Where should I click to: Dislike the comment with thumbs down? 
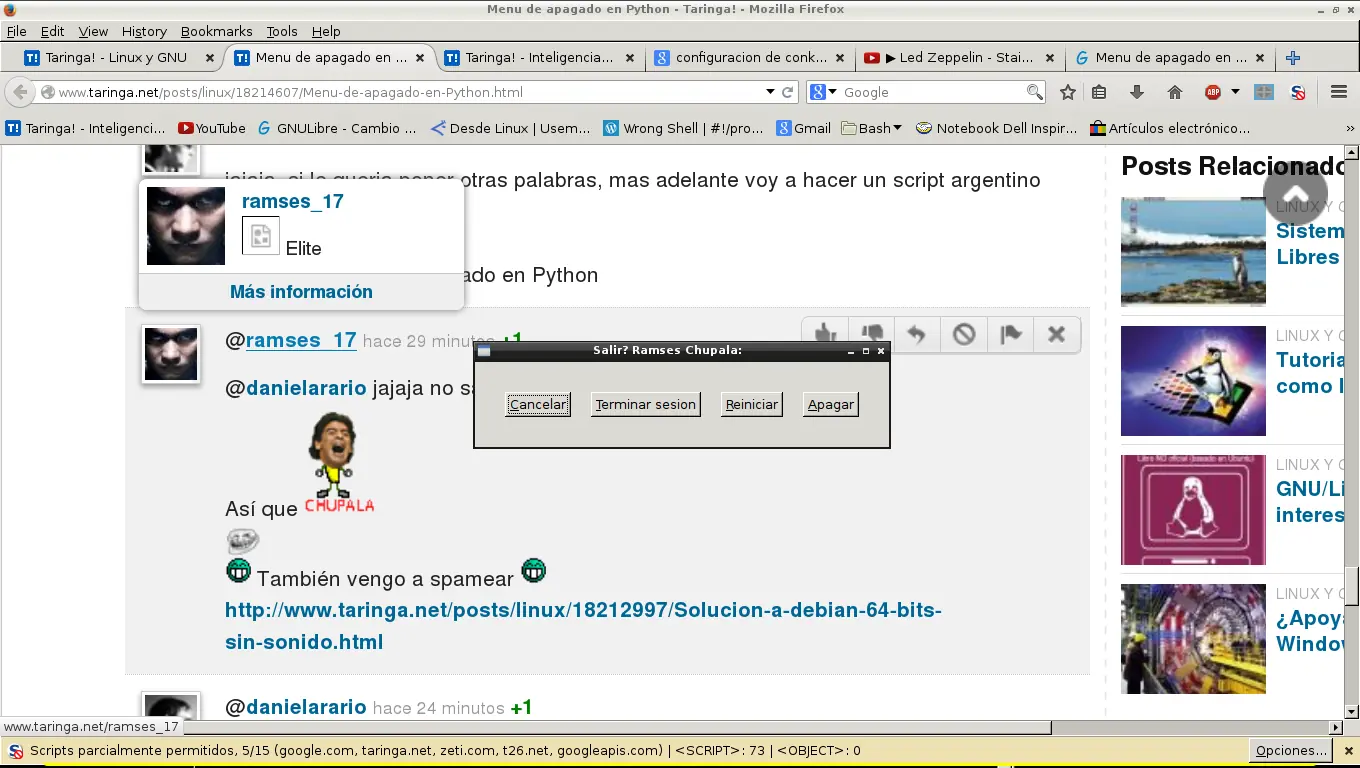coord(871,334)
